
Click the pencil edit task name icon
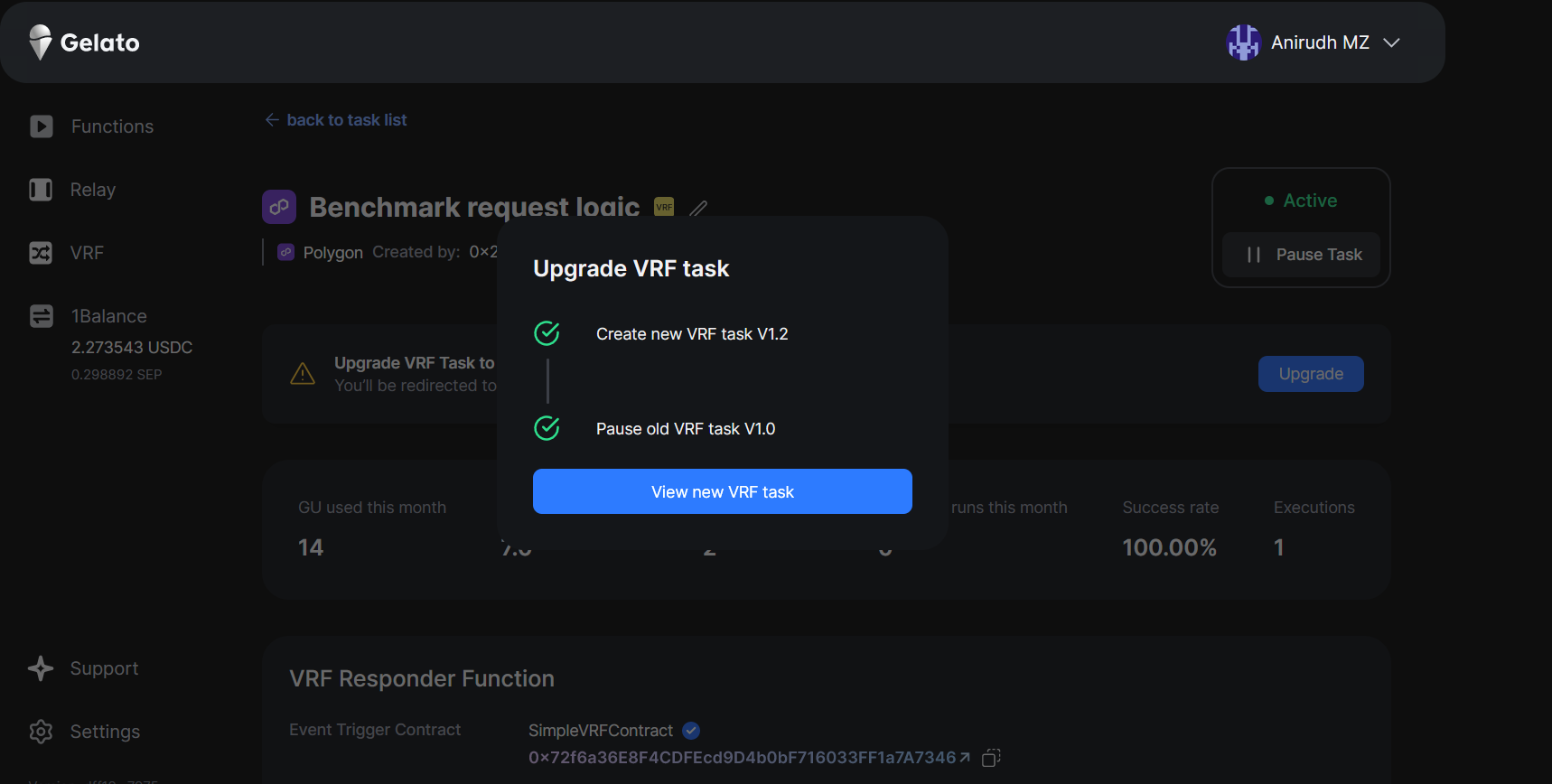(698, 208)
